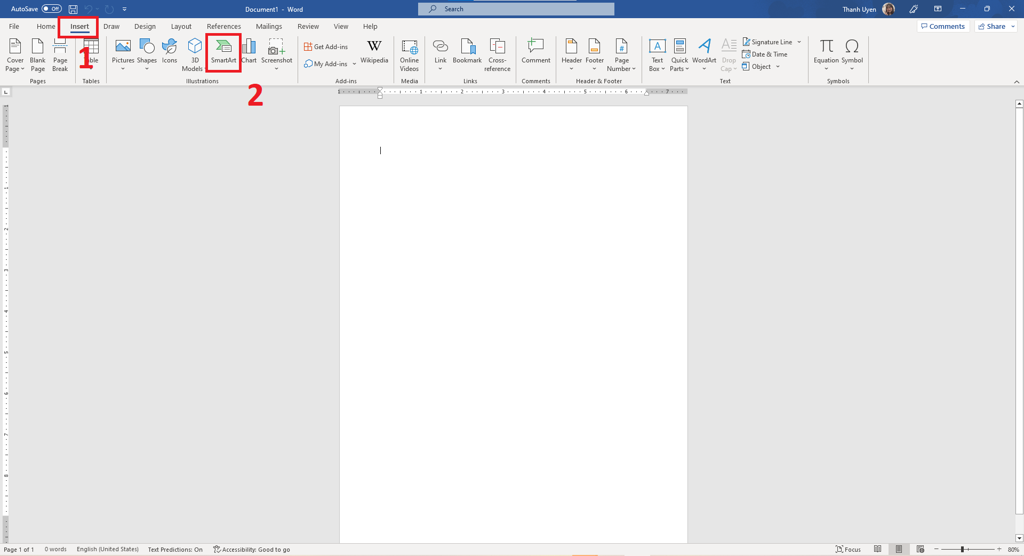The width and height of the screenshot is (1024, 556).
Task: Expand the Signature Line dropdown
Action: point(799,42)
